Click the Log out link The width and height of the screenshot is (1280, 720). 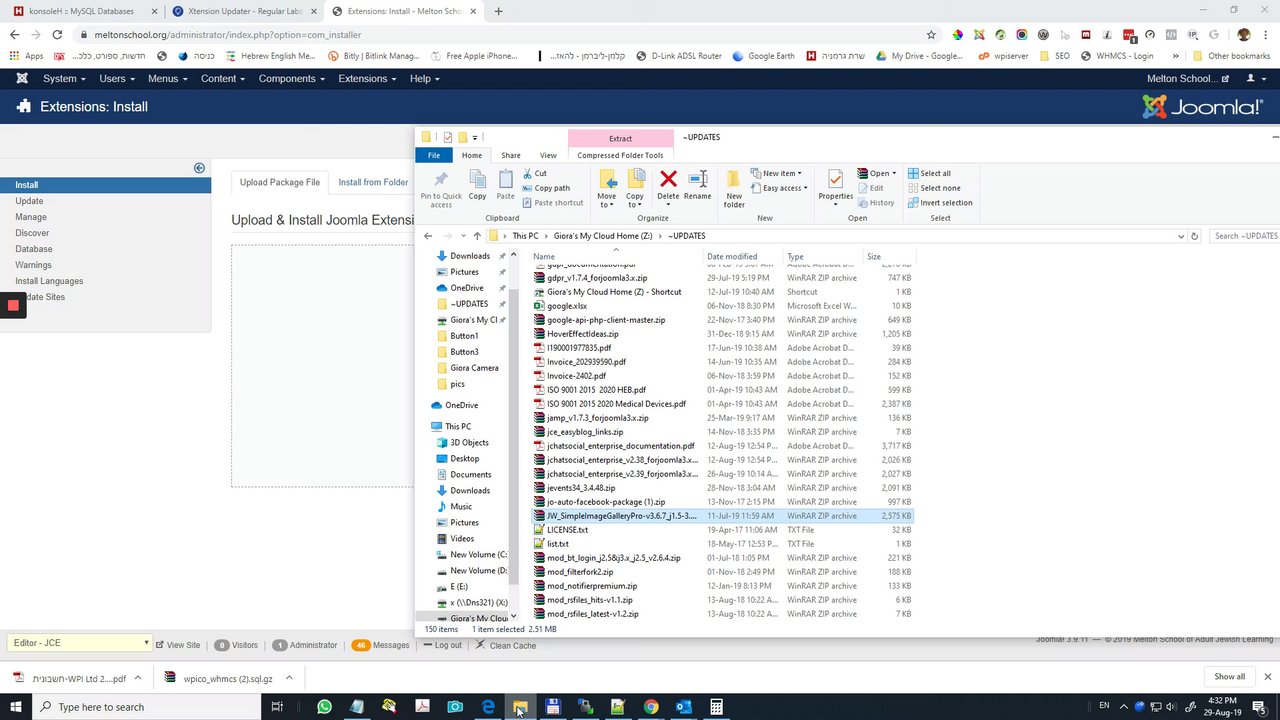[442, 645]
